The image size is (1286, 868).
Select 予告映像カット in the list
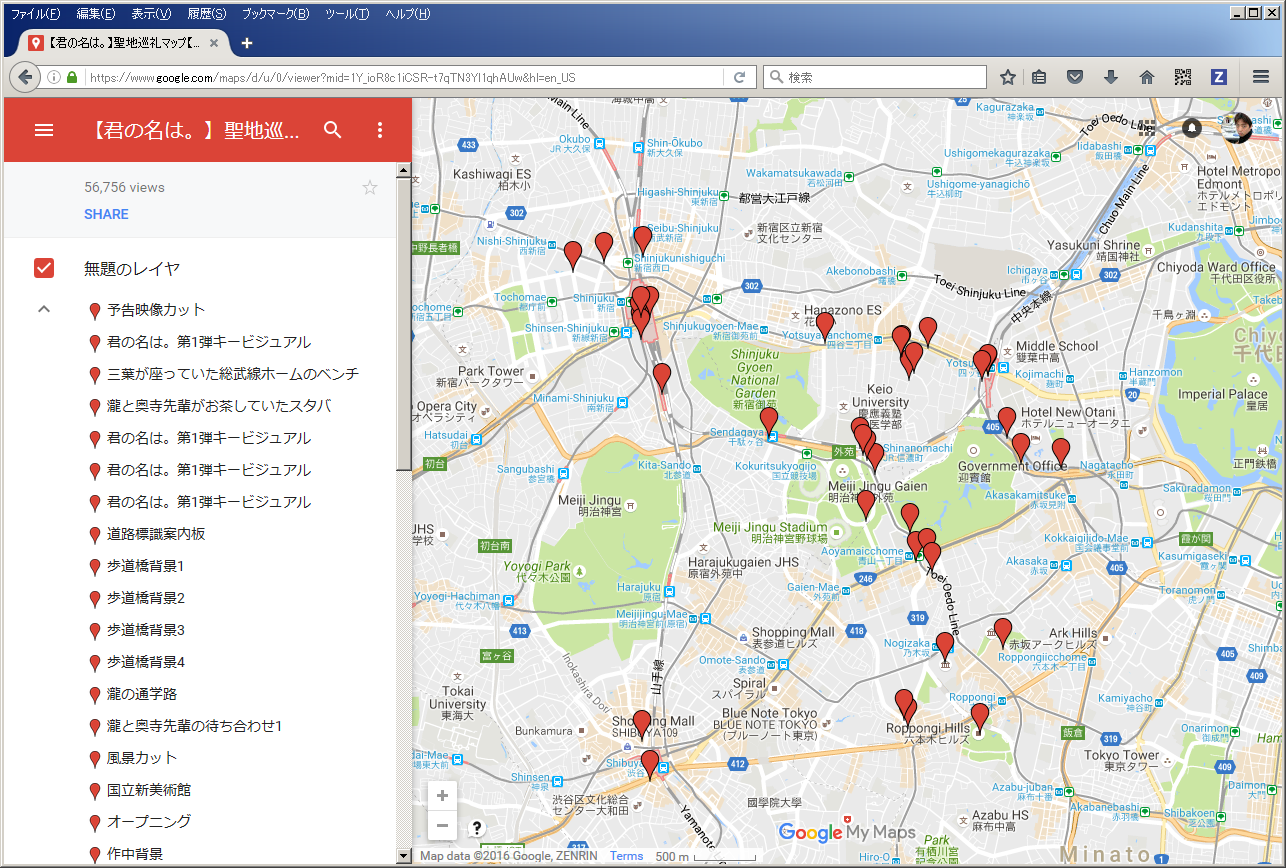click(x=156, y=310)
